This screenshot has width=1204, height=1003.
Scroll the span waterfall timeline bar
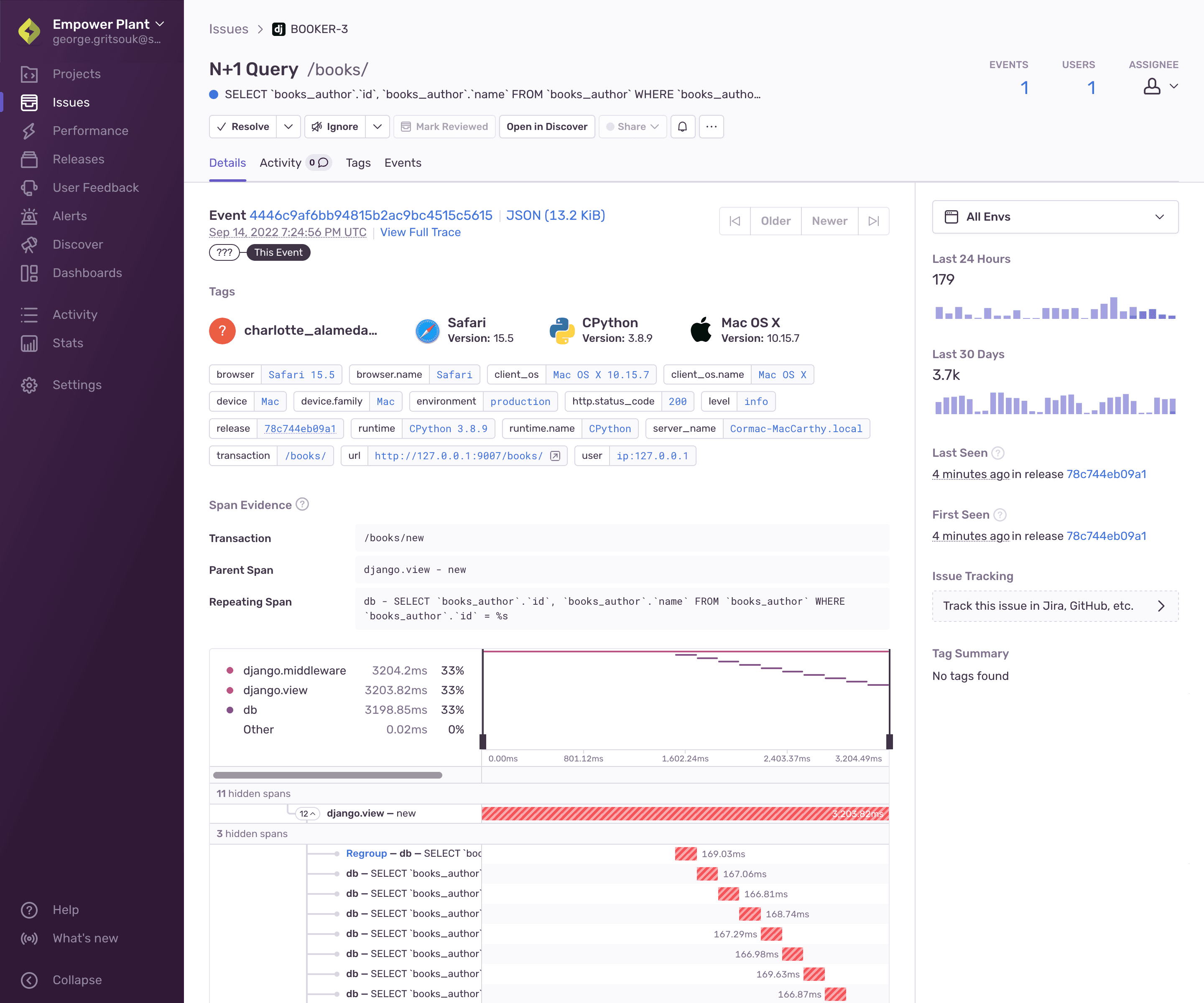[335, 775]
